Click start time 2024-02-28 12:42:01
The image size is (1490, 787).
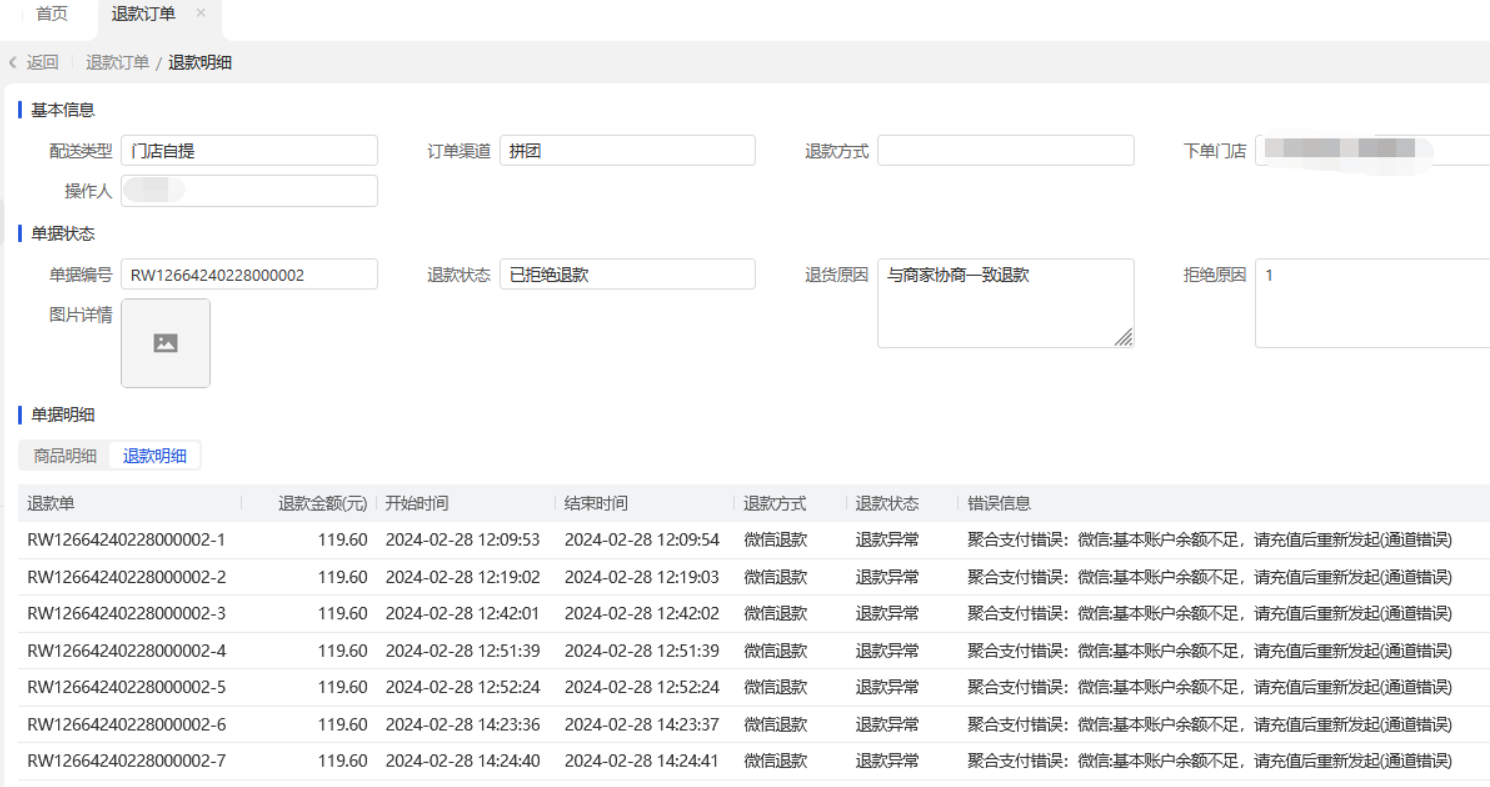point(463,614)
